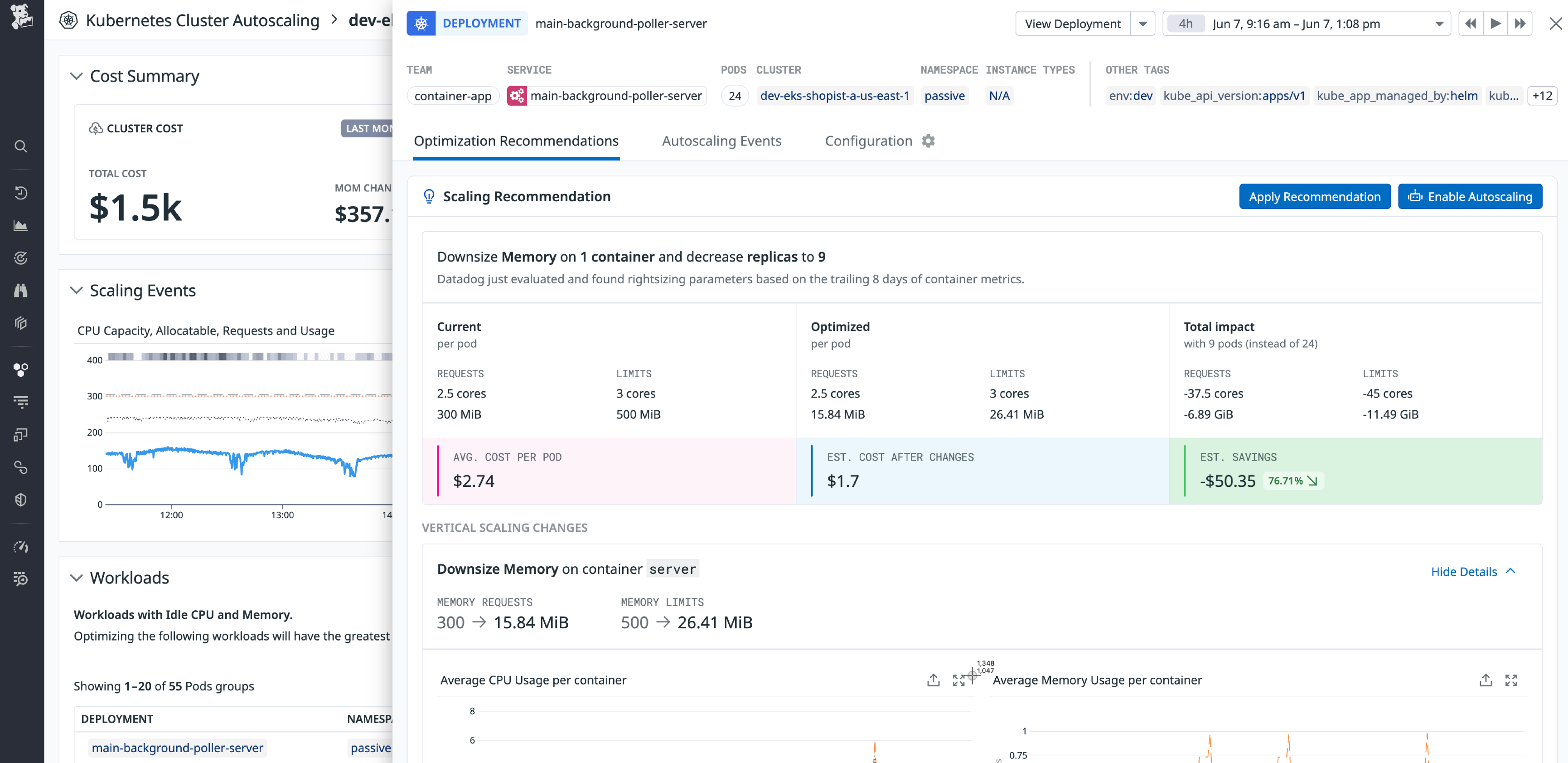Image resolution: width=1568 pixels, height=763 pixels.
Task: Open the Metrics chart icon in sidebar
Action: [21, 225]
